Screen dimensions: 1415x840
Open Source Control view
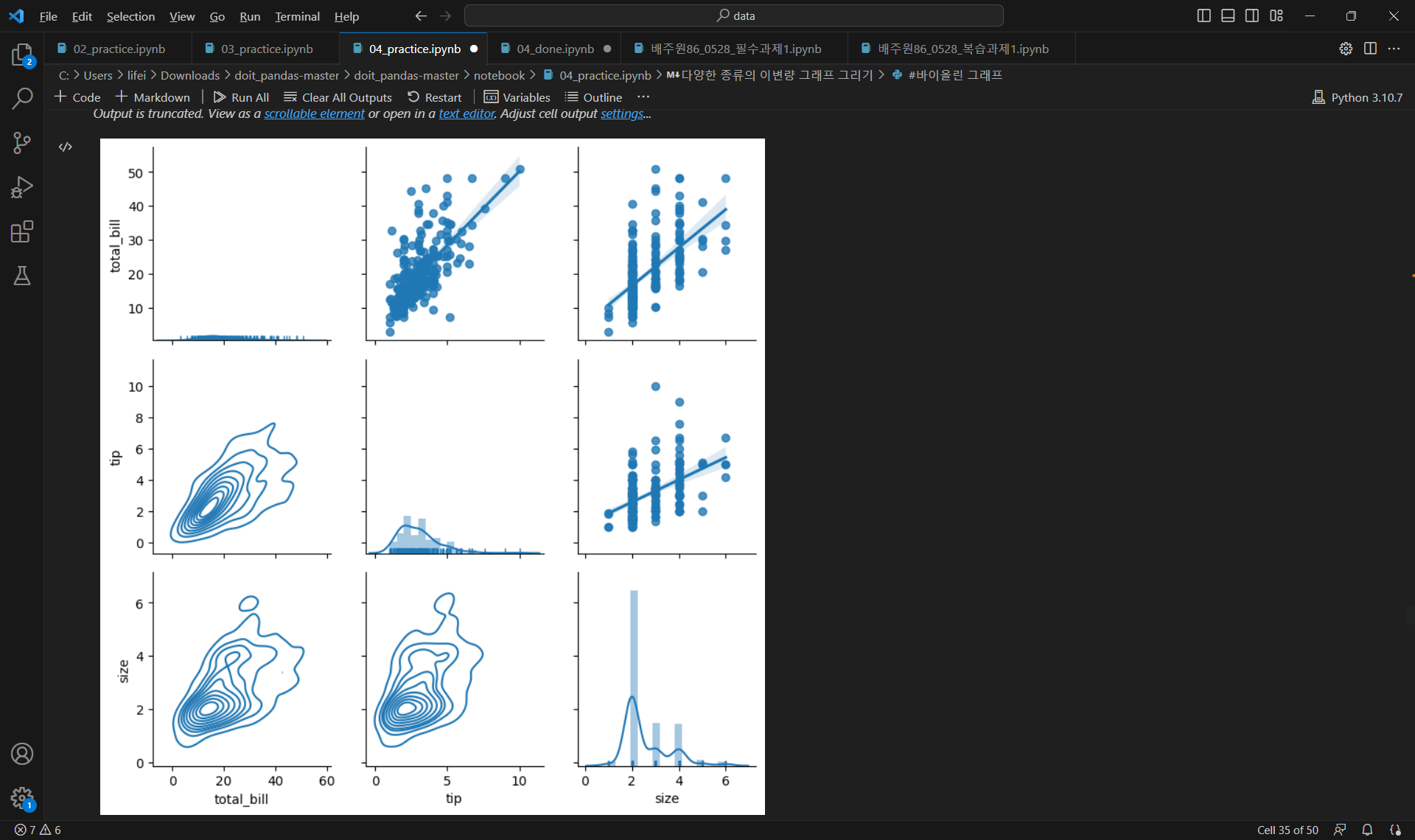click(22, 143)
